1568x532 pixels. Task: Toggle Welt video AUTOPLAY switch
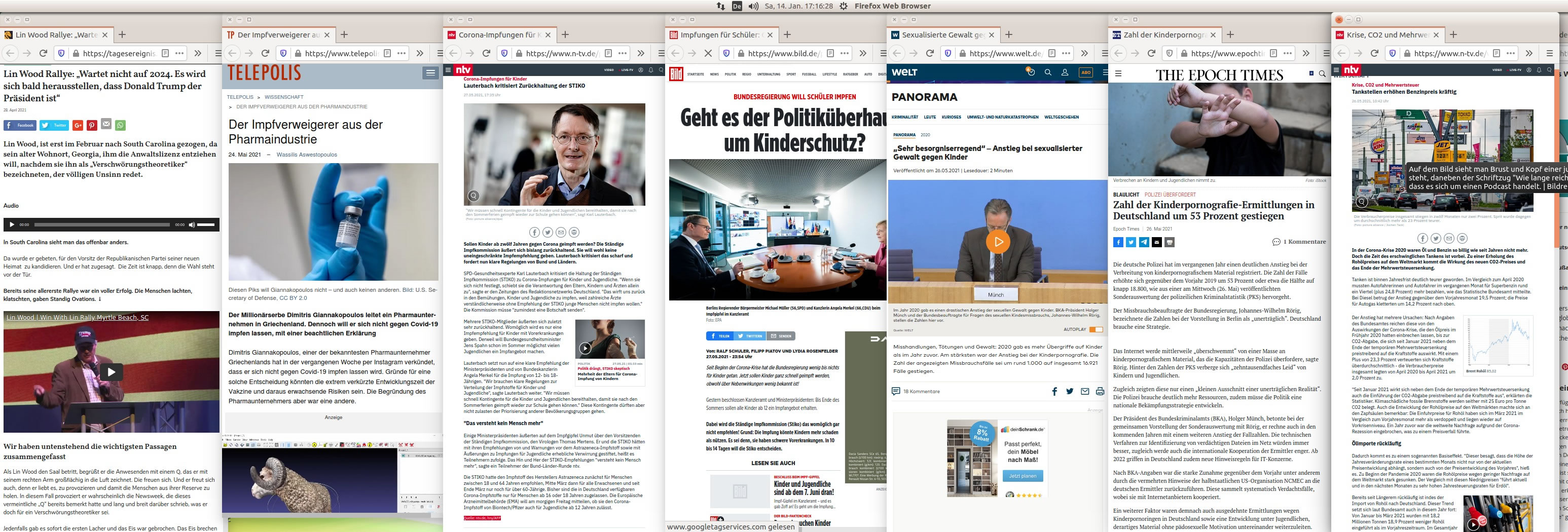1096,329
